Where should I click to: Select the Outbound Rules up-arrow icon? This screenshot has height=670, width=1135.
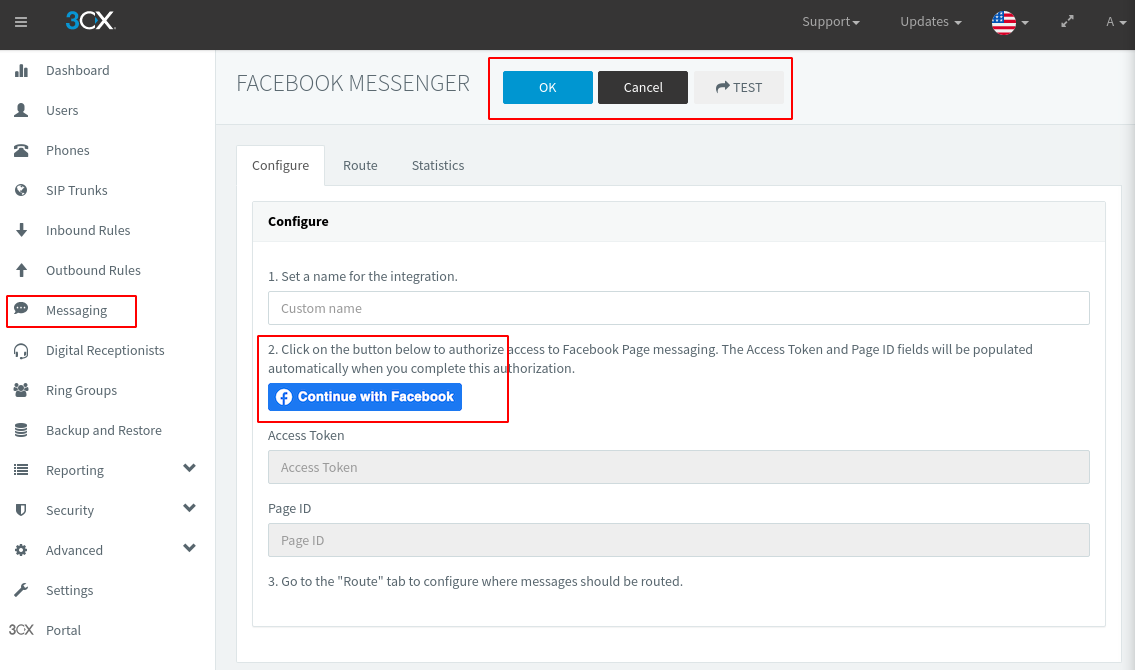click(21, 270)
